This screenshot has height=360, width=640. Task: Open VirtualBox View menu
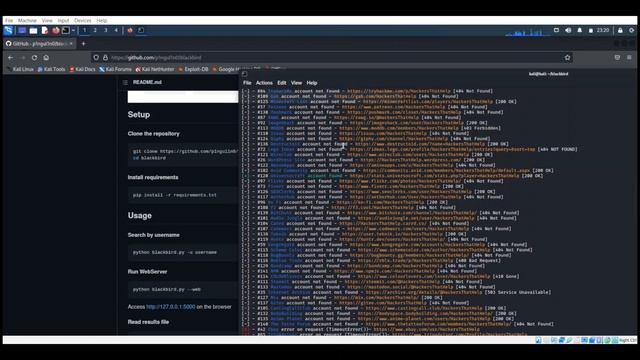[x=47, y=20]
